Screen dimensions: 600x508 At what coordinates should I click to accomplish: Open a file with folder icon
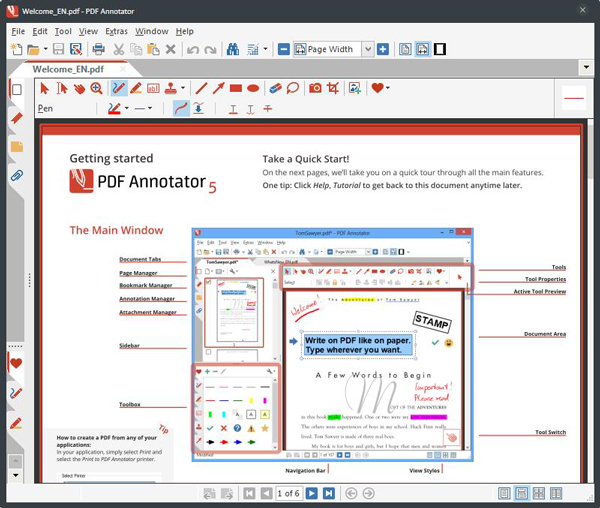(33, 49)
